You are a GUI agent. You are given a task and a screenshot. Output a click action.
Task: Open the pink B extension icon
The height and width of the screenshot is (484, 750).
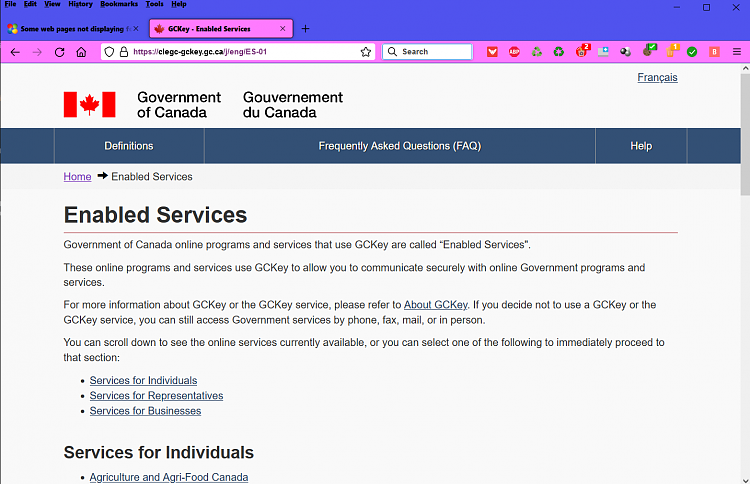[x=714, y=52]
